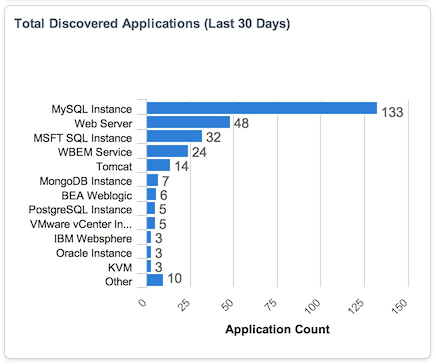Click the Web Server bar
The image size is (436, 364).
point(188,122)
